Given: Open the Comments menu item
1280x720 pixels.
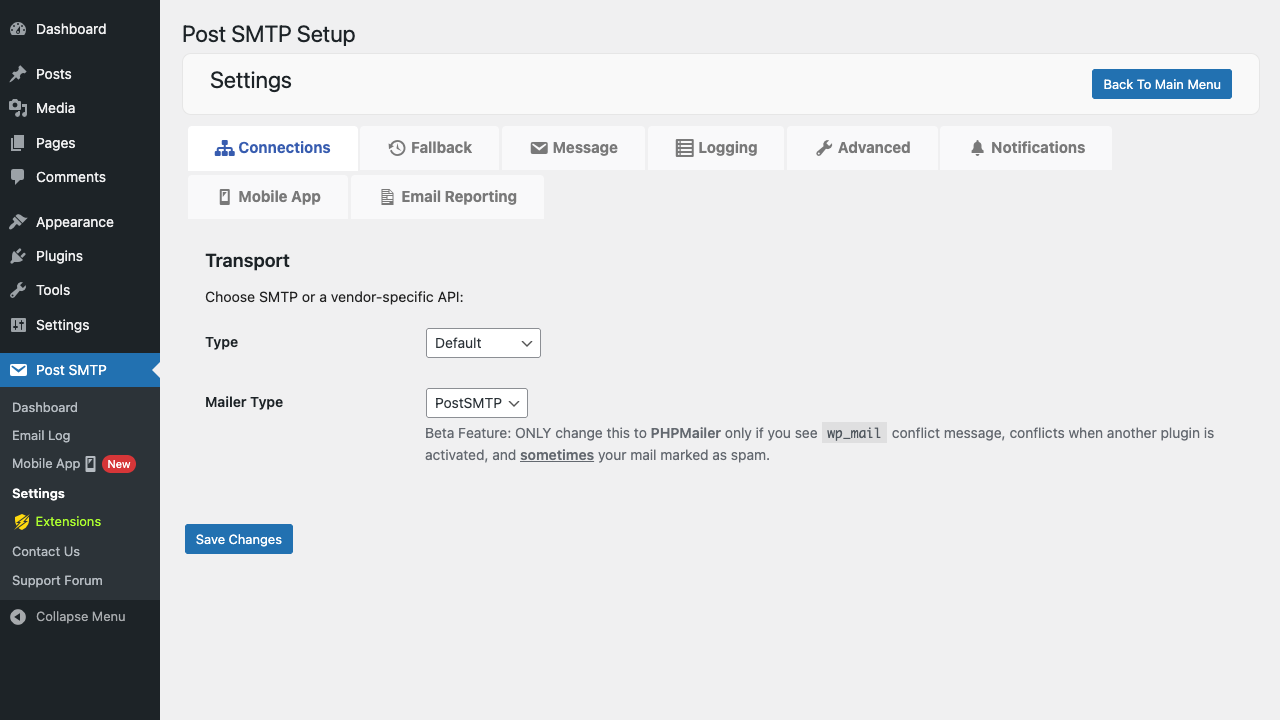Looking at the screenshot, I should click(80, 177).
